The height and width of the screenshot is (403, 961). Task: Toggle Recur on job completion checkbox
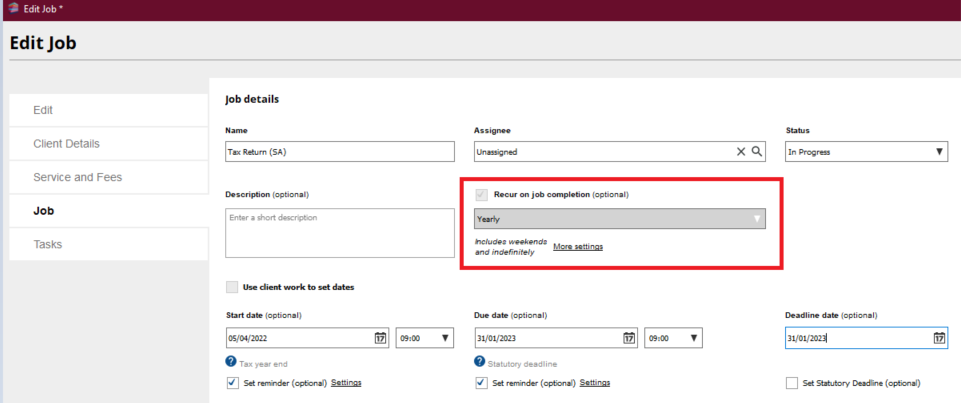481,194
